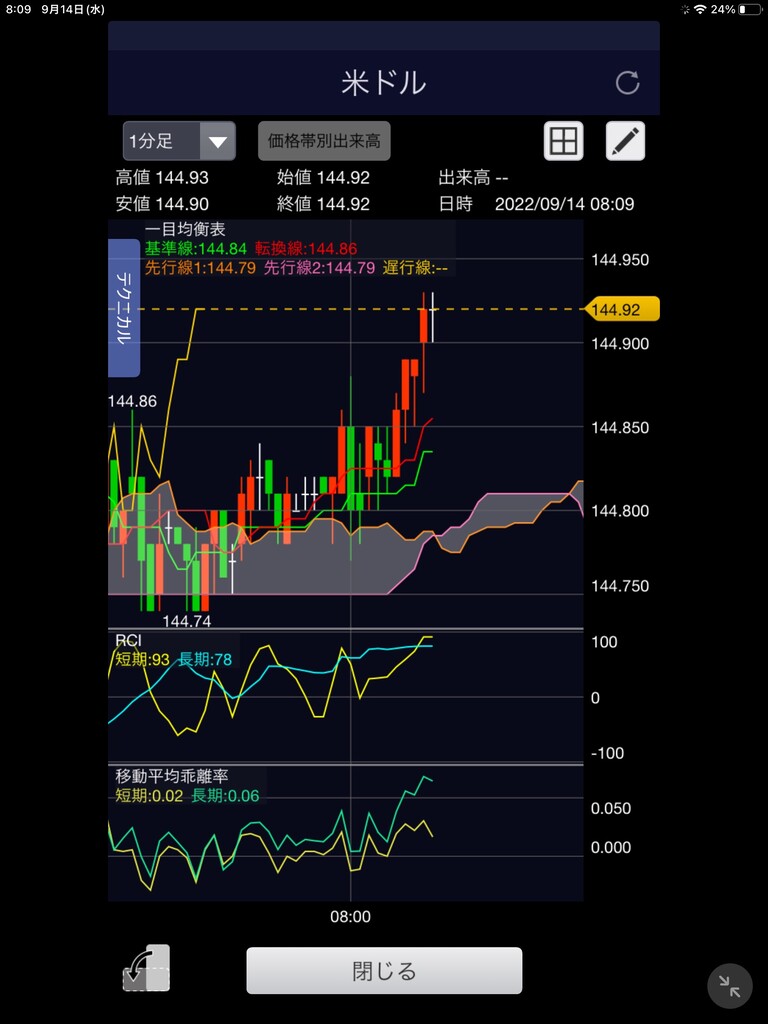Tap the 先行線2:144.79 legend
768x1024 pixels.
click(319, 268)
